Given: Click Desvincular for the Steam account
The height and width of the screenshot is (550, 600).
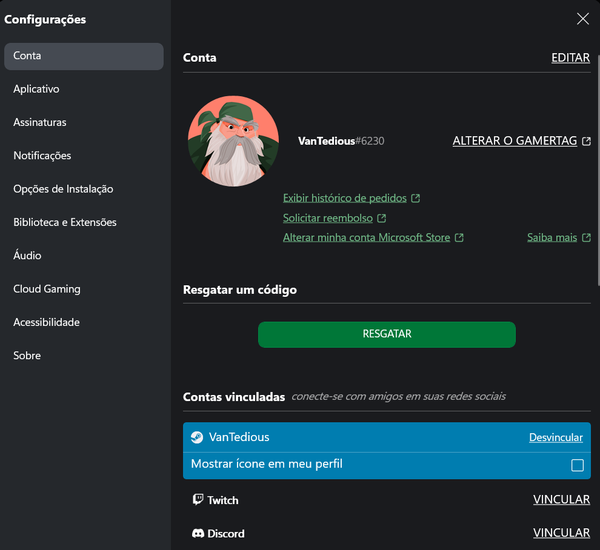Looking at the screenshot, I should (555, 438).
